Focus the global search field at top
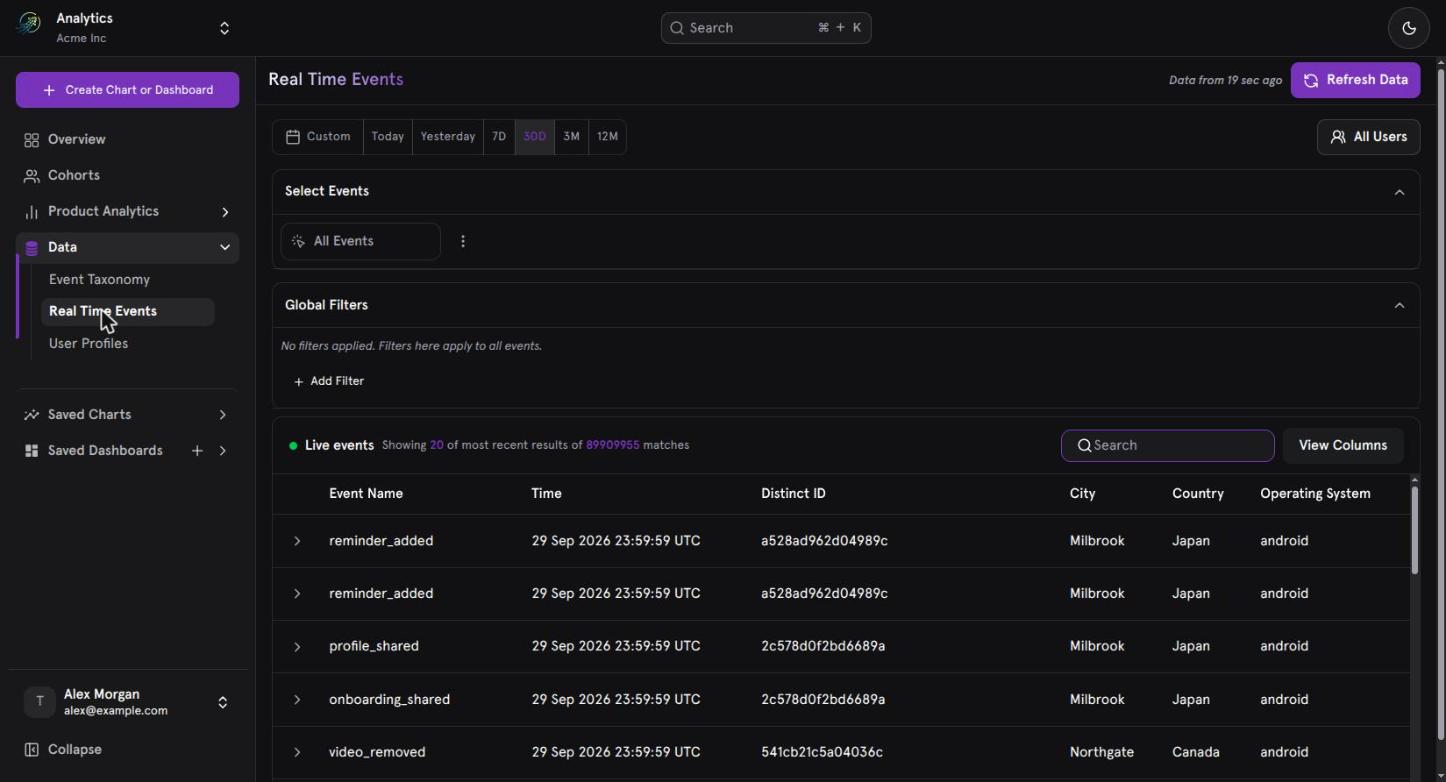 click(766, 28)
